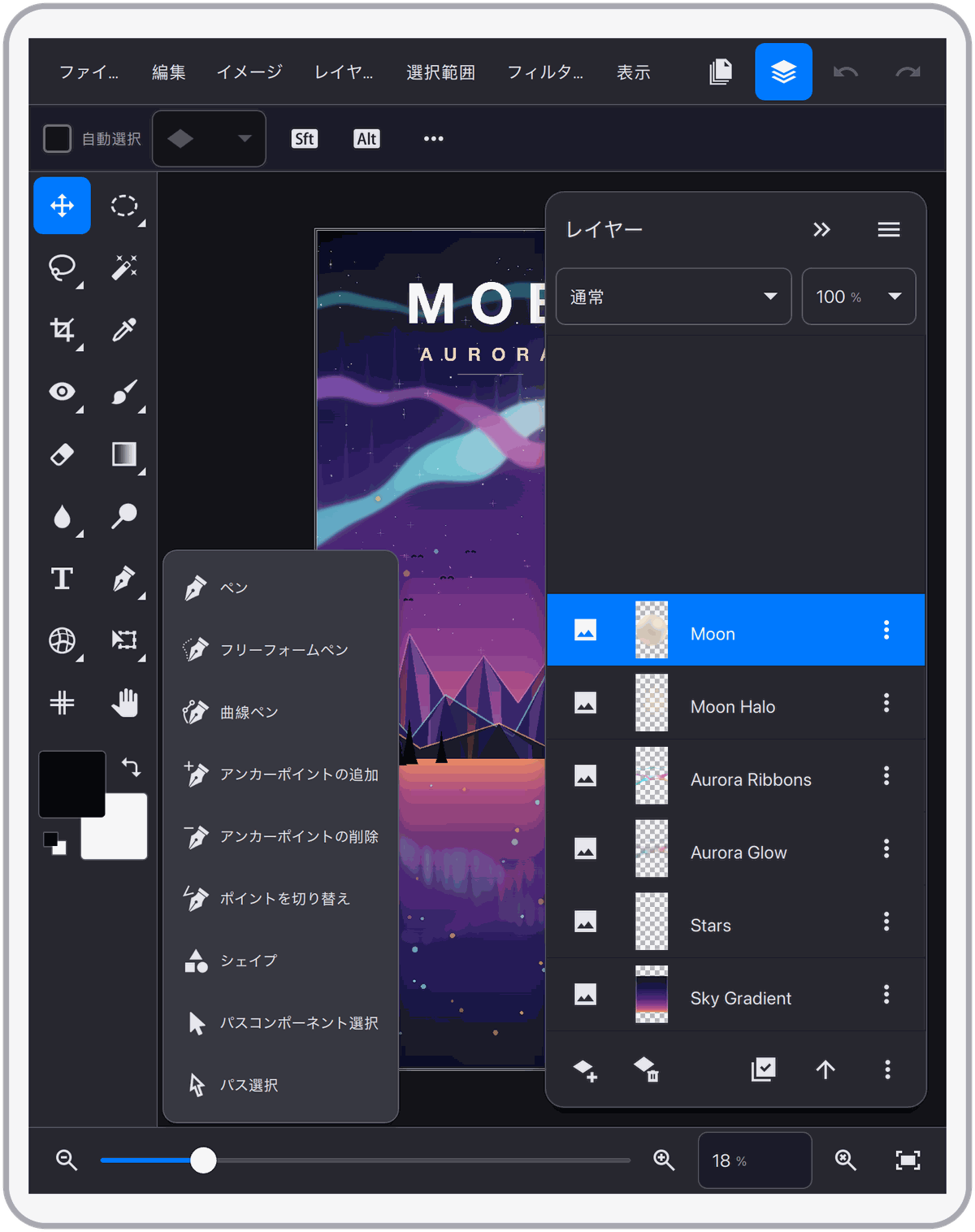975x1232 pixels.
Task: Select the Magic Wand tool
Action: pyautogui.click(x=124, y=267)
